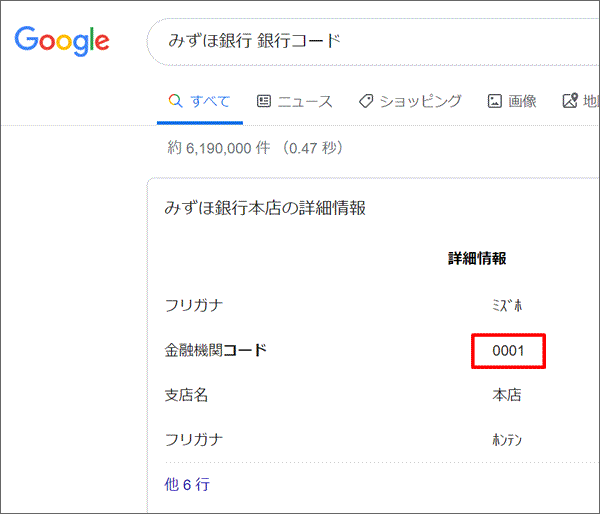Expand the 他 6 行 link
Screen dimensions: 600x514
coord(187,485)
